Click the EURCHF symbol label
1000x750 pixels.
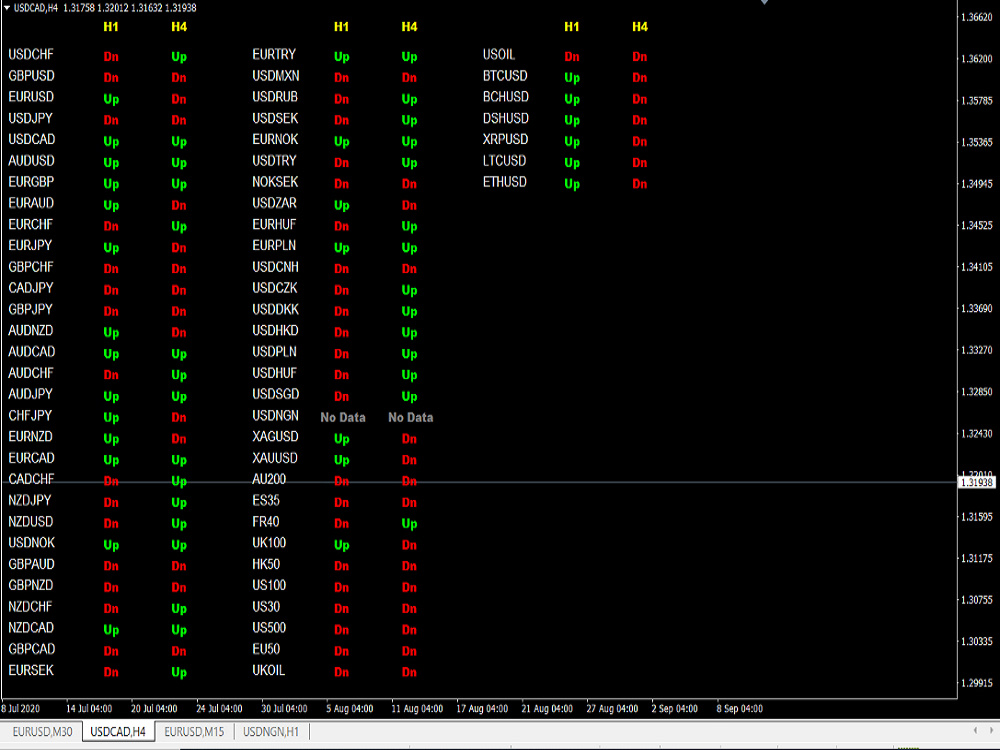tap(30, 224)
